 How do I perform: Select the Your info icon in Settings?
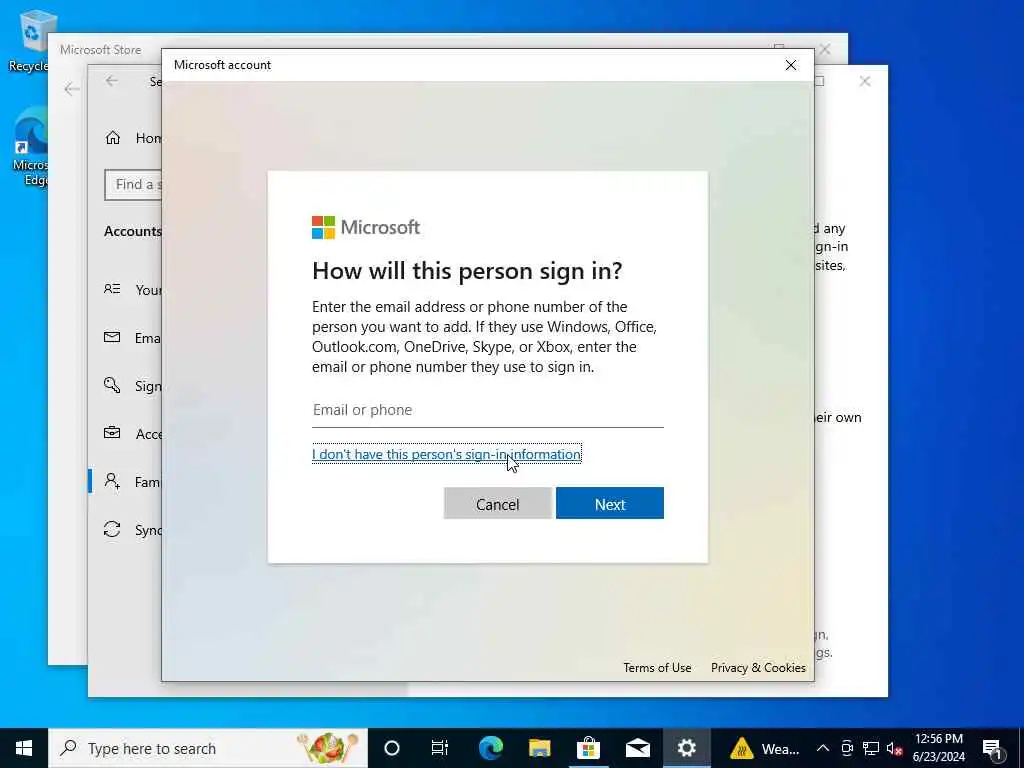coord(112,289)
